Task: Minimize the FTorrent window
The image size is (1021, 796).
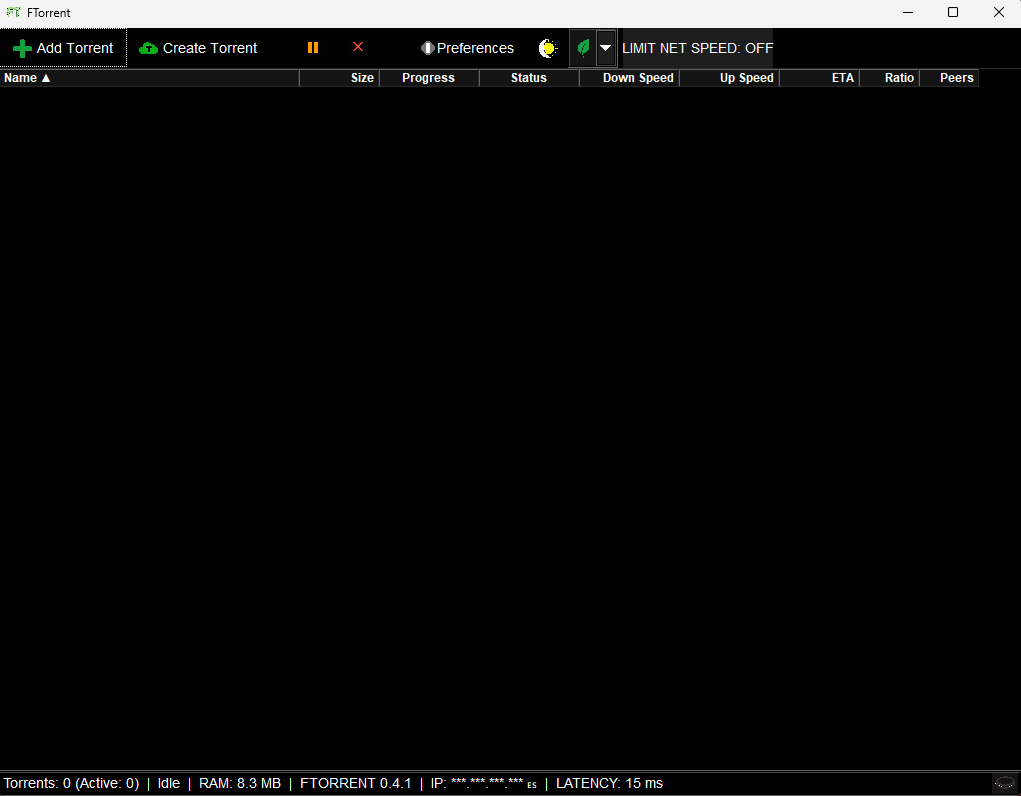Action: pos(908,12)
